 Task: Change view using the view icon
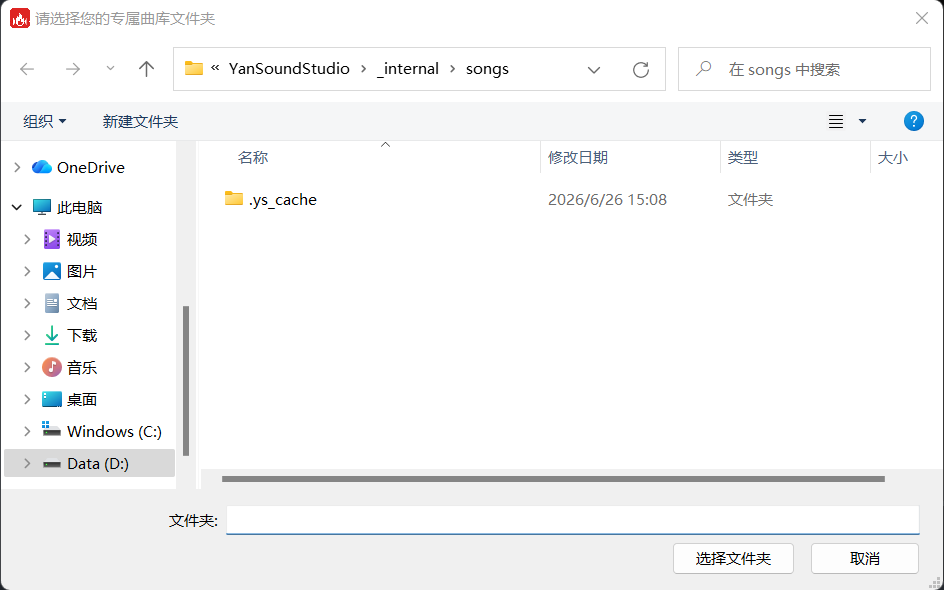pos(836,122)
